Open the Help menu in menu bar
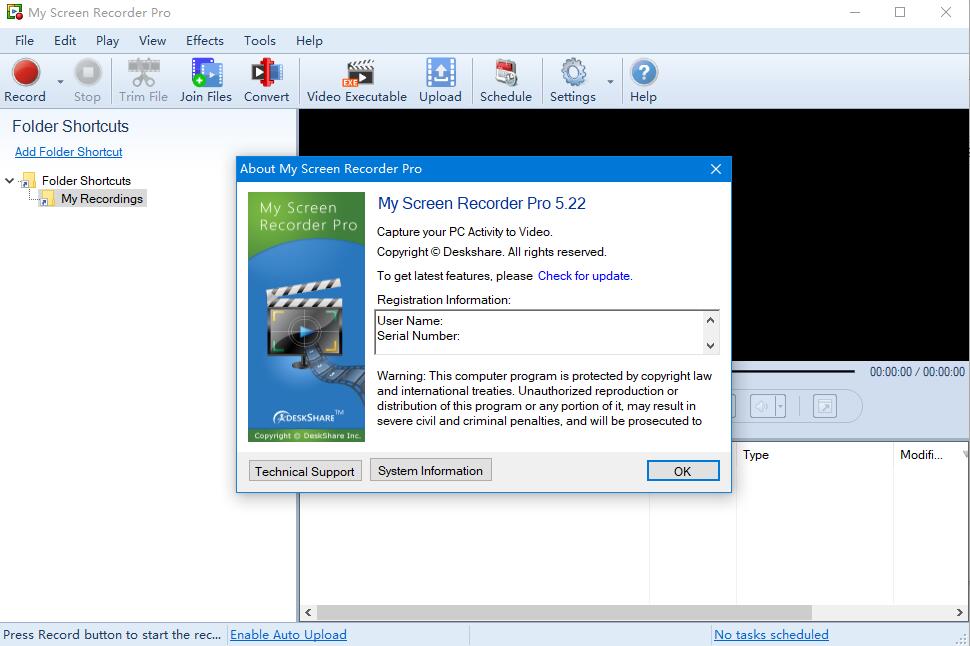Image resolution: width=970 pixels, height=646 pixels. (x=309, y=41)
